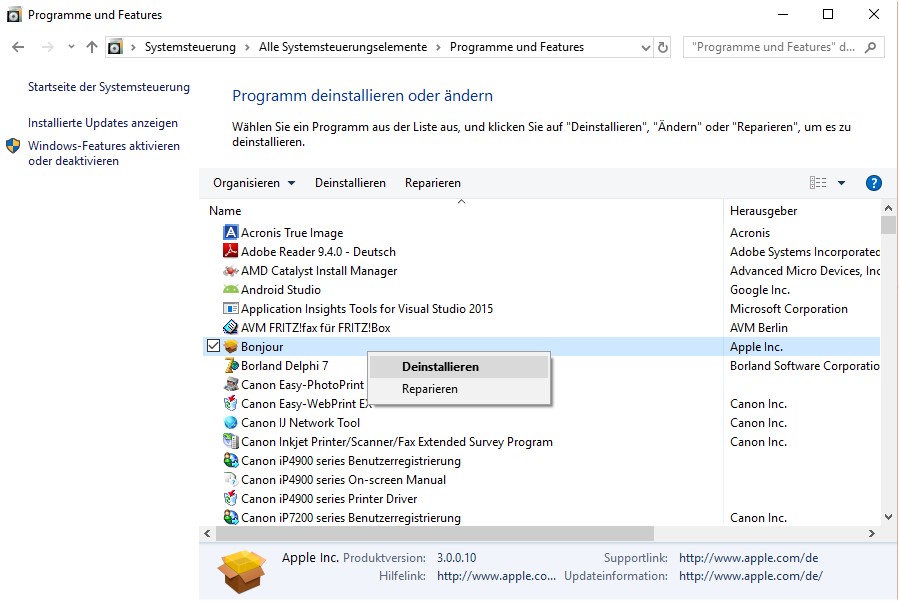899x601 pixels.
Task: Click the horizontal scrollbar thumb
Action: click(x=435, y=533)
